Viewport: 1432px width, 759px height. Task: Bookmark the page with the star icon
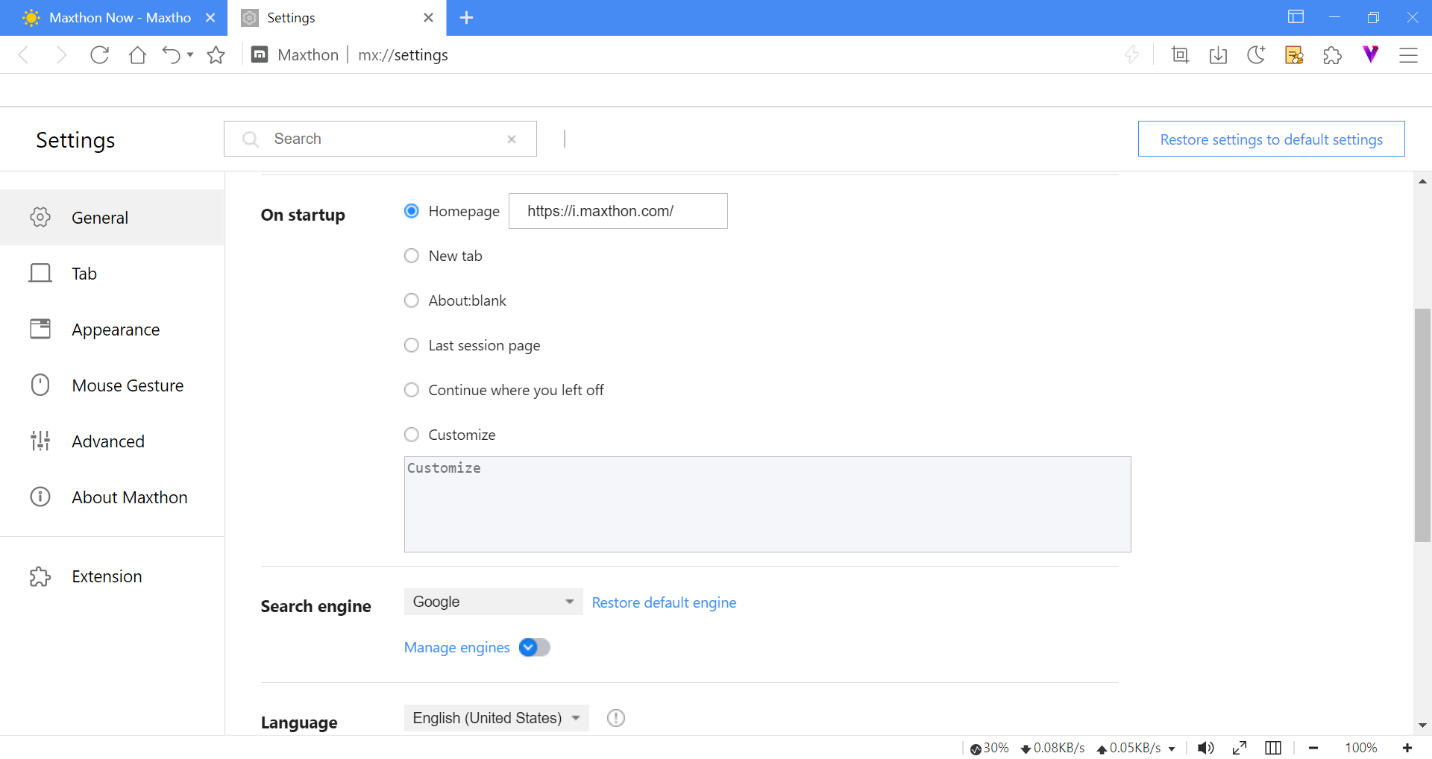[216, 55]
